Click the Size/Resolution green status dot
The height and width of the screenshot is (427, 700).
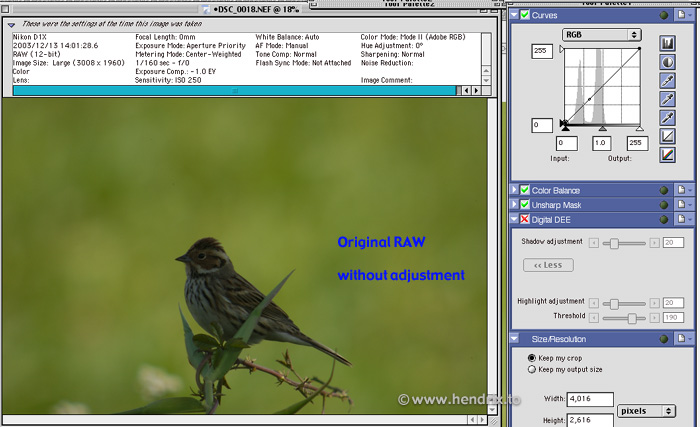click(x=664, y=339)
